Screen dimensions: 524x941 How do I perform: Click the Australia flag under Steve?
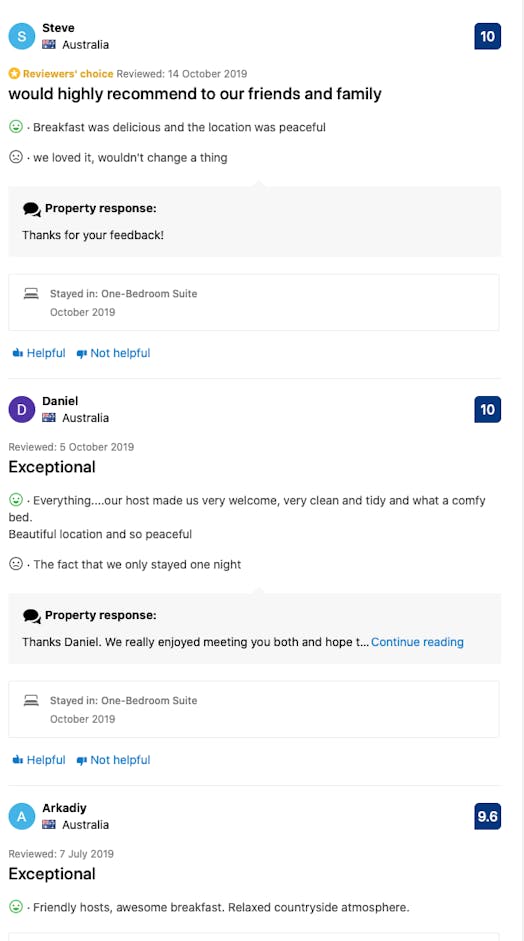pyautogui.click(x=49, y=44)
